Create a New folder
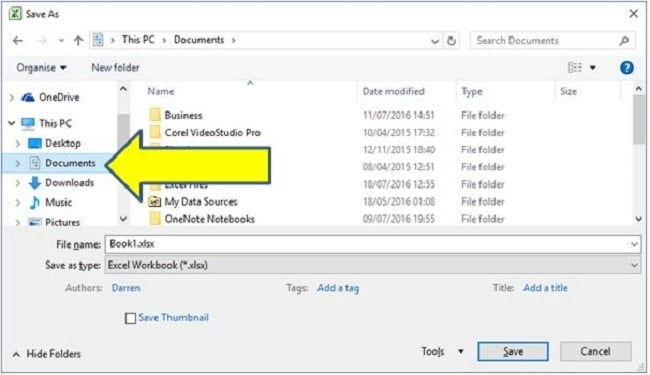 115,68
